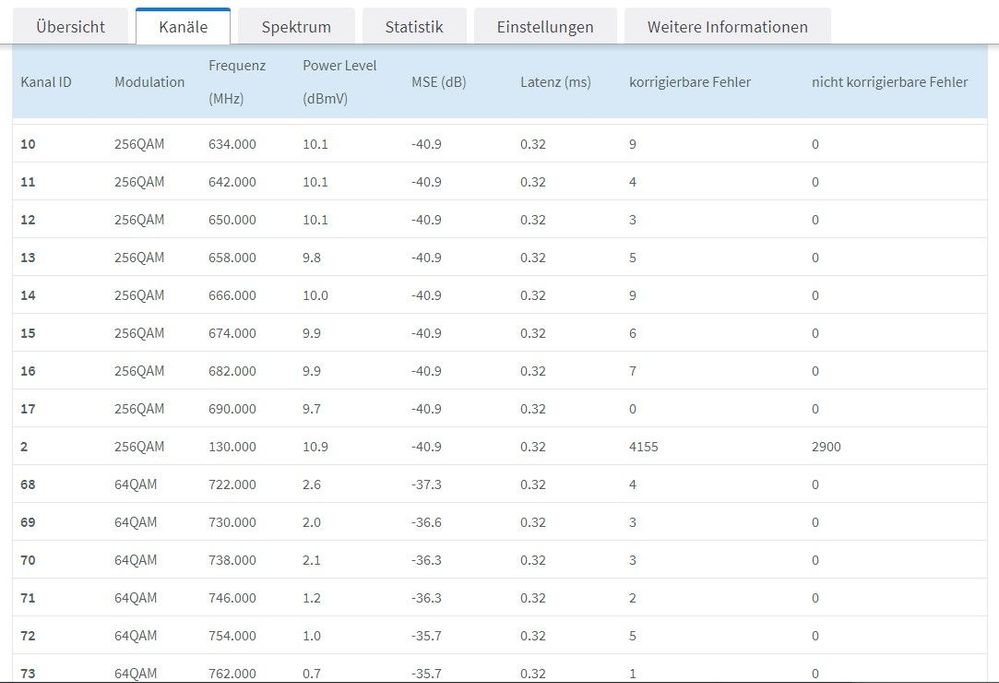
Task: Click MSE value -35.7 in channel 72 row
Action: point(426,636)
